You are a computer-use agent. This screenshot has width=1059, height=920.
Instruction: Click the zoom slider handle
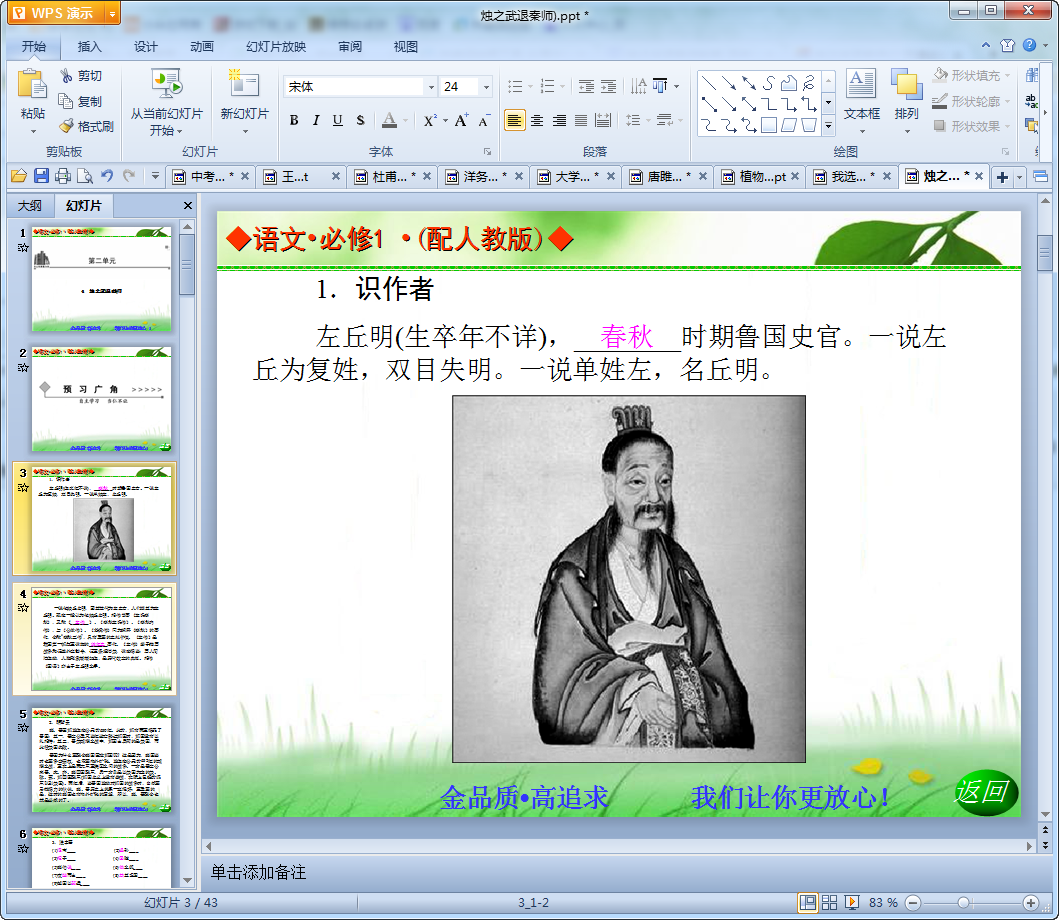click(963, 902)
